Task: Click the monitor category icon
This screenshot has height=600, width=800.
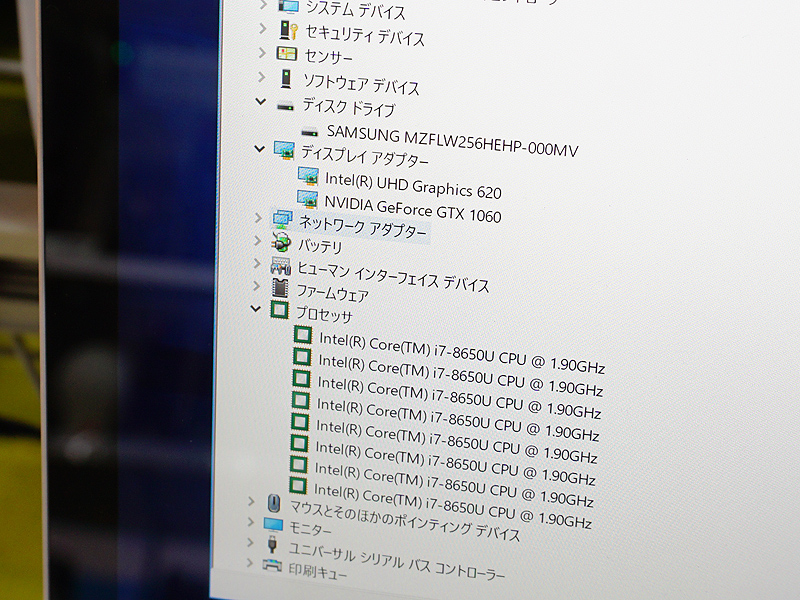Action: point(273,524)
